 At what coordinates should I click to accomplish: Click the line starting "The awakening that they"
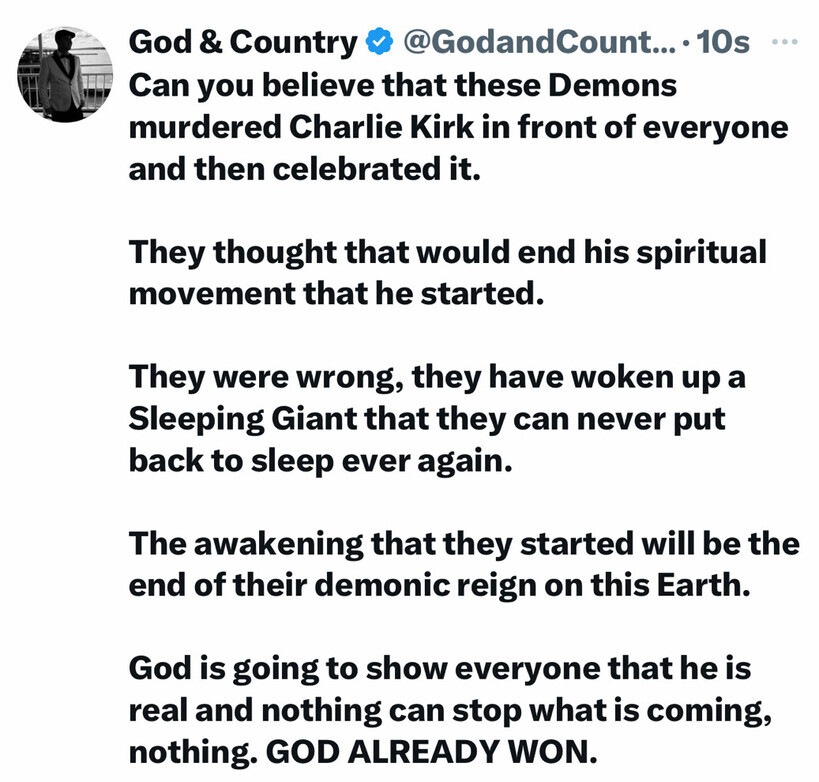pos(464,543)
